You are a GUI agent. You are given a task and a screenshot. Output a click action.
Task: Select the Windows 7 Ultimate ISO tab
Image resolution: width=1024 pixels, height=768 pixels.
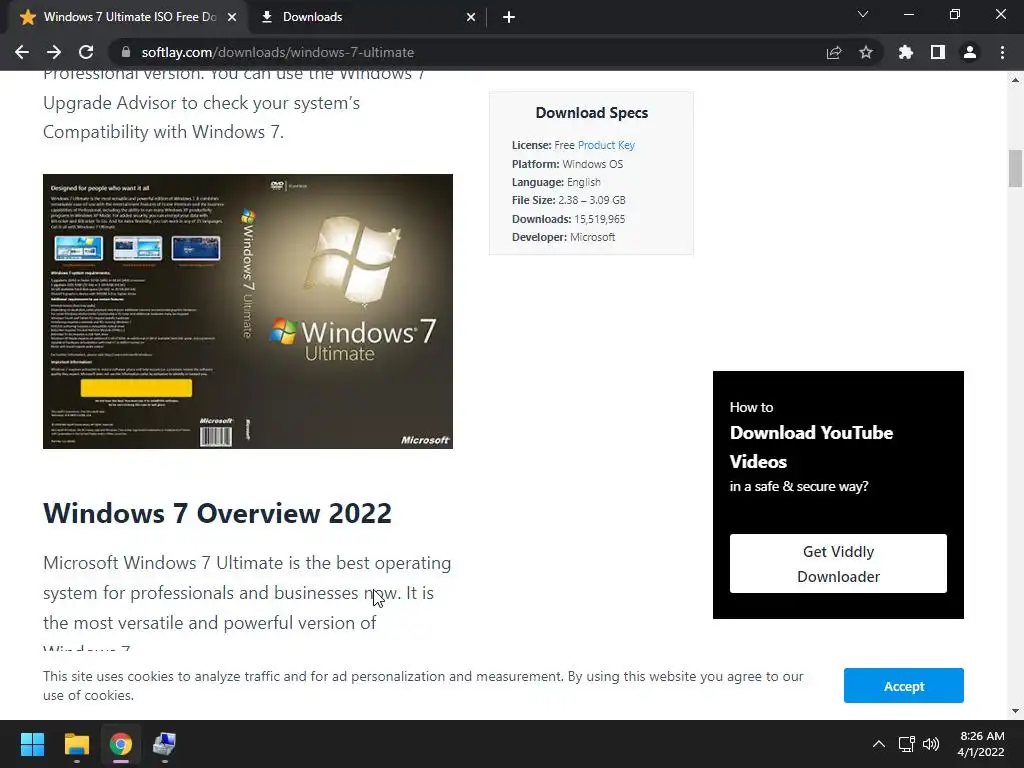pyautogui.click(x=129, y=17)
